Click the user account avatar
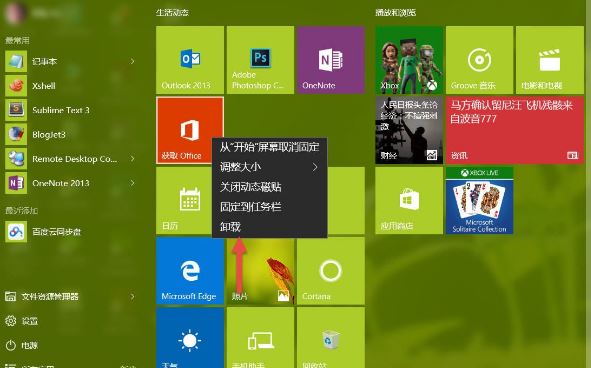 tap(15, 13)
